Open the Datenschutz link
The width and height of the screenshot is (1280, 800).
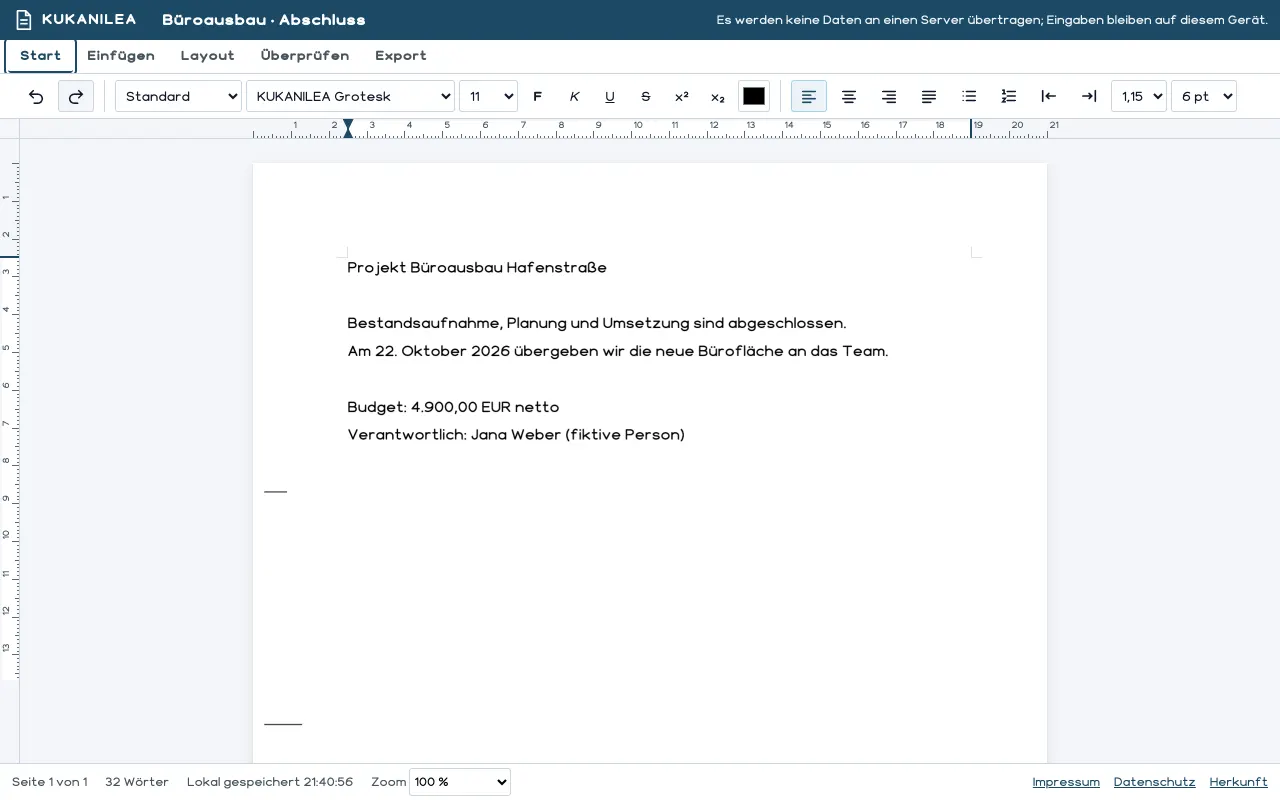tap(1154, 782)
